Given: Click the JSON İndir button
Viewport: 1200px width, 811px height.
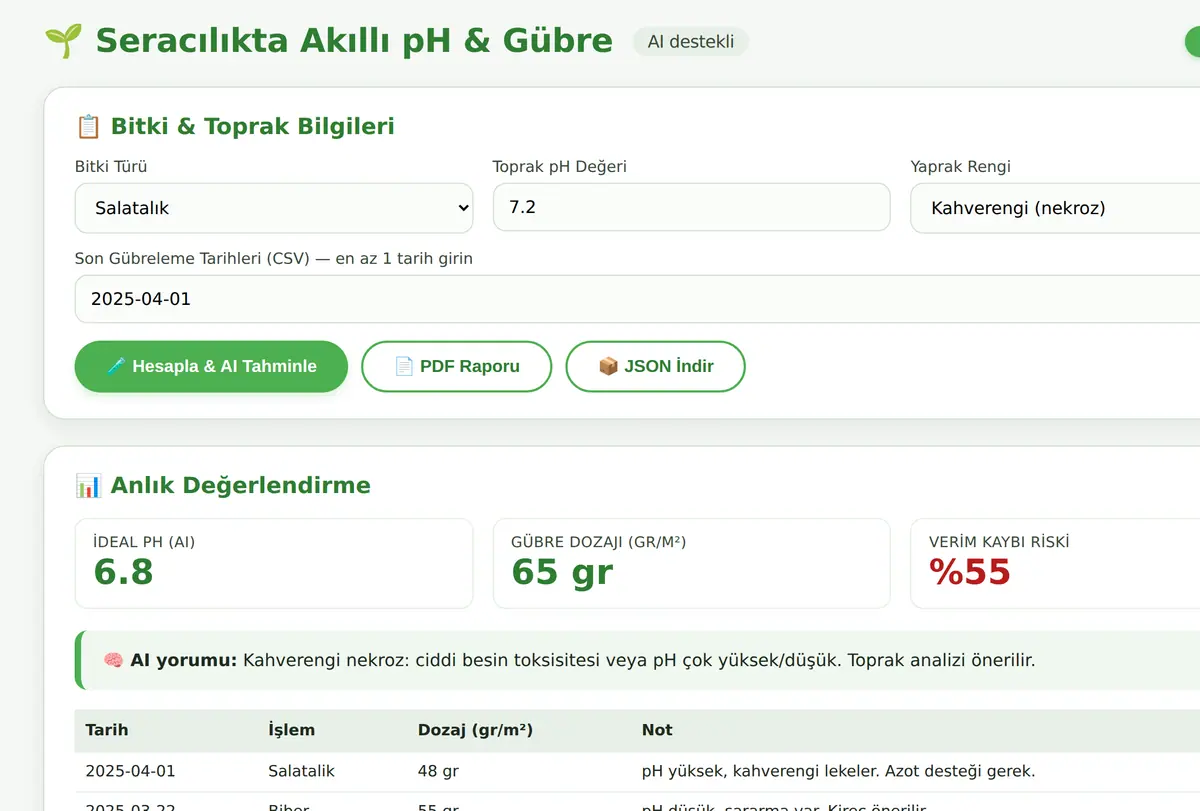Looking at the screenshot, I should click(x=655, y=366).
